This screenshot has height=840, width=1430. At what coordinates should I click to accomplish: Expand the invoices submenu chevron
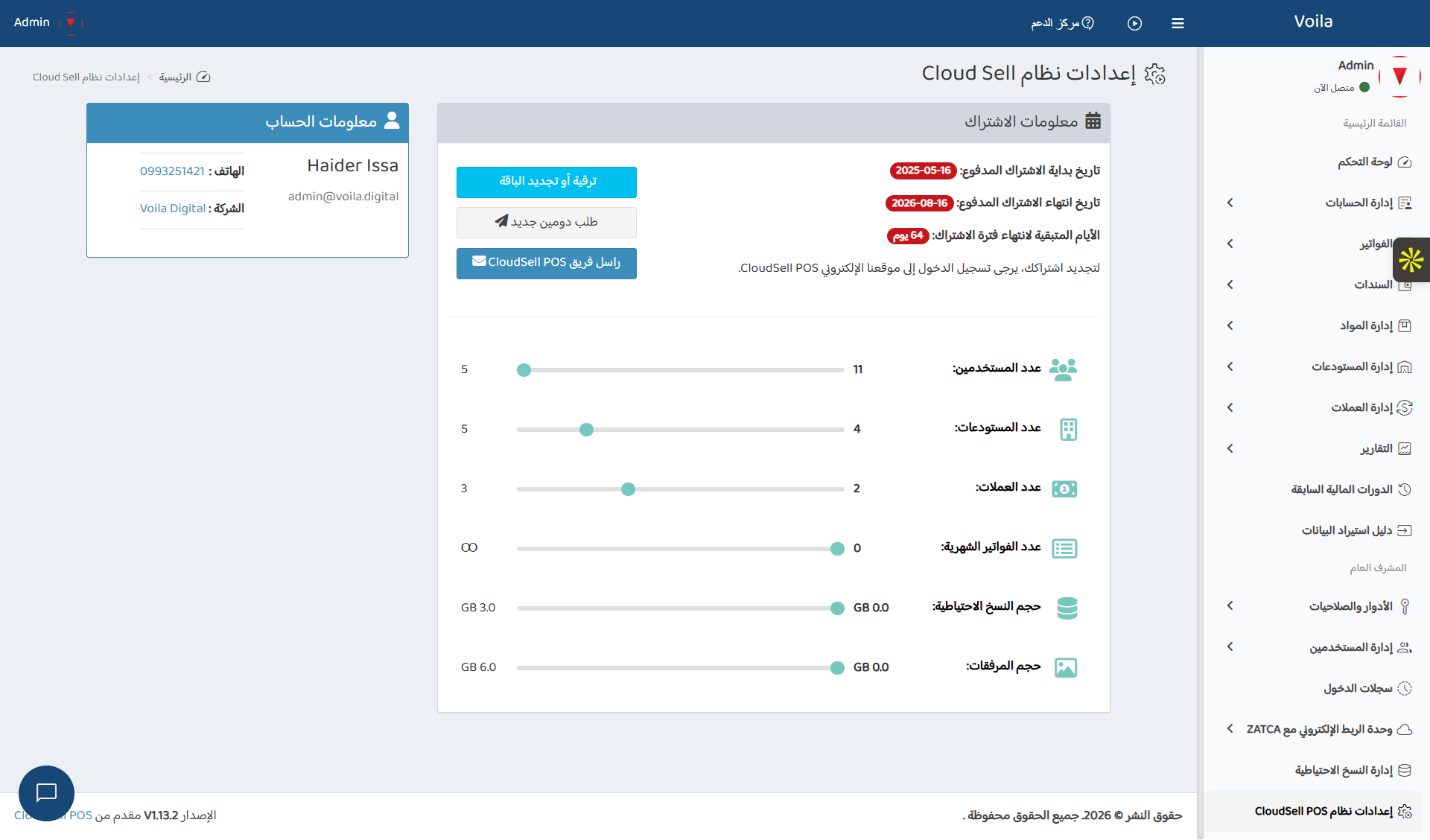pos(1230,244)
